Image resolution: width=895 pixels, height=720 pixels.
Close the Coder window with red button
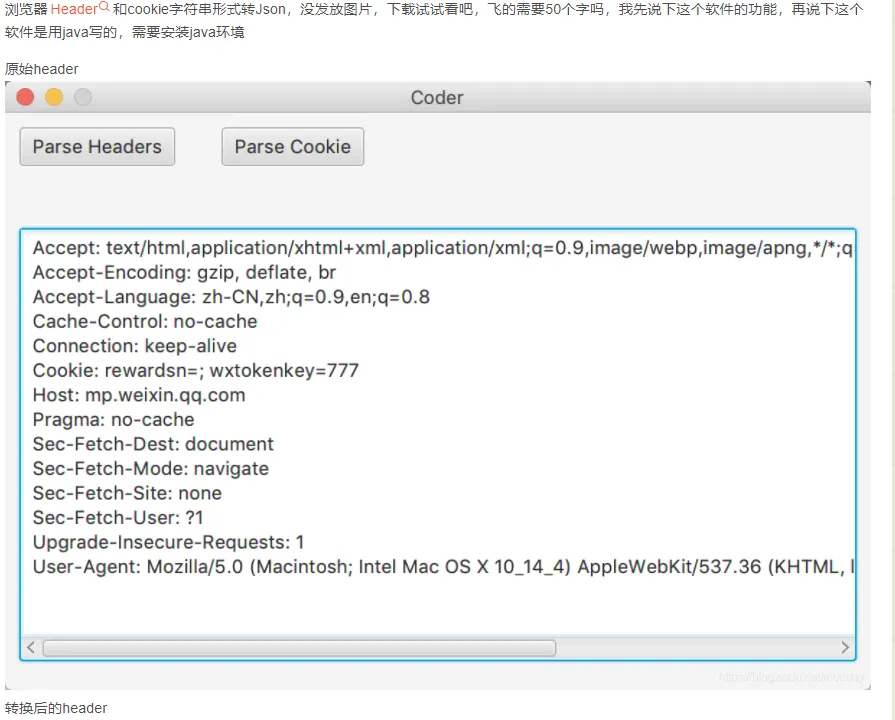click(25, 97)
